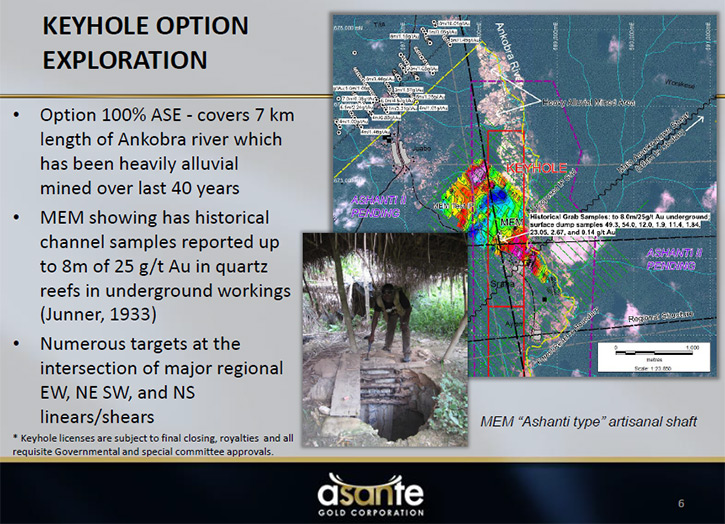Click the right 'ASHANTI II PENDING' label
725x524 pixels.
click(x=674, y=259)
